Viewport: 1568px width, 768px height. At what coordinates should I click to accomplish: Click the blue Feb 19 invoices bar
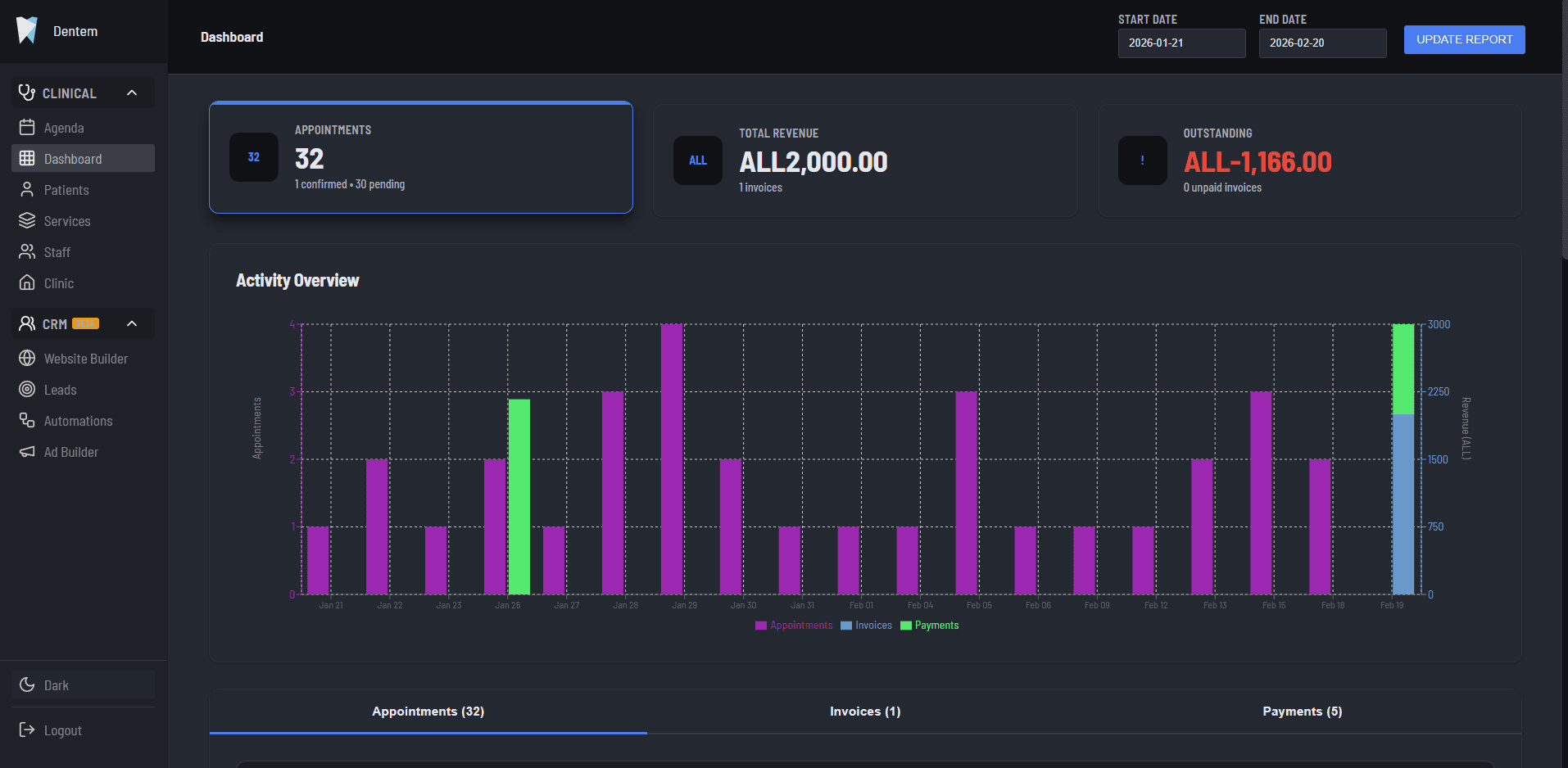click(1403, 504)
